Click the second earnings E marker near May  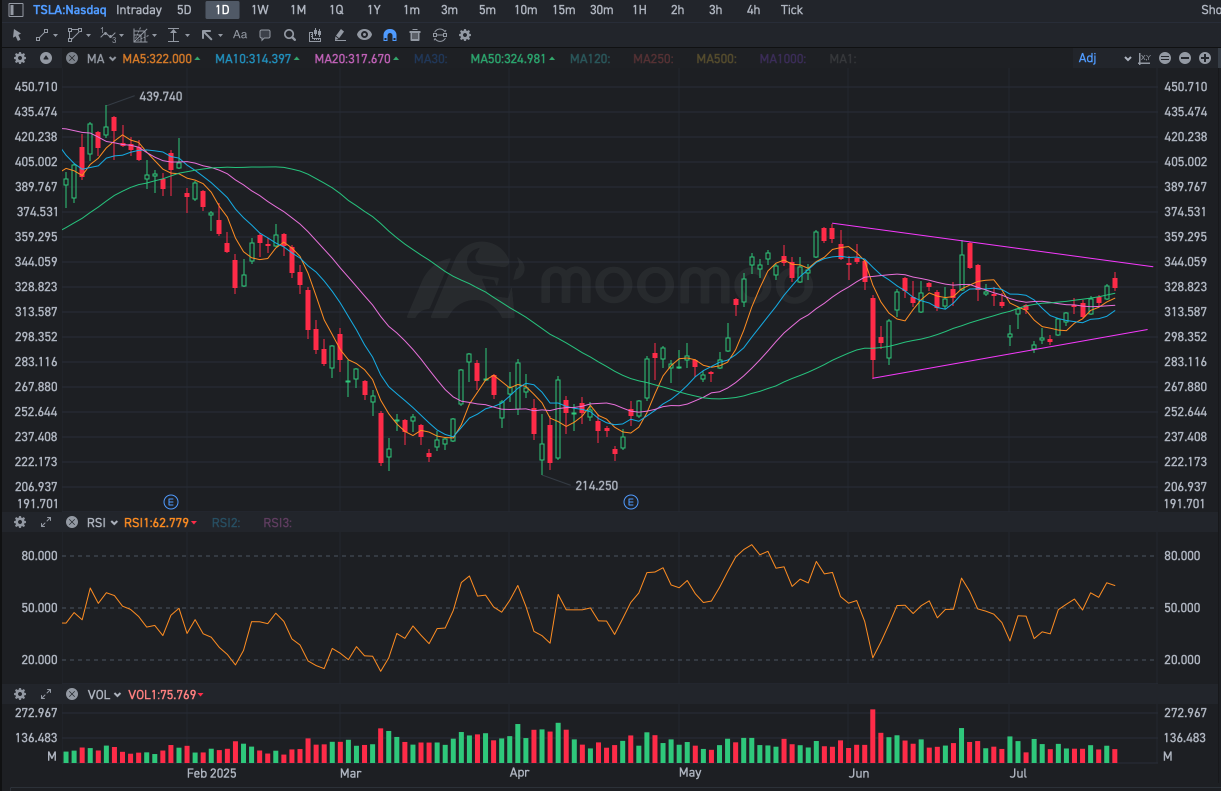pyautogui.click(x=631, y=501)
